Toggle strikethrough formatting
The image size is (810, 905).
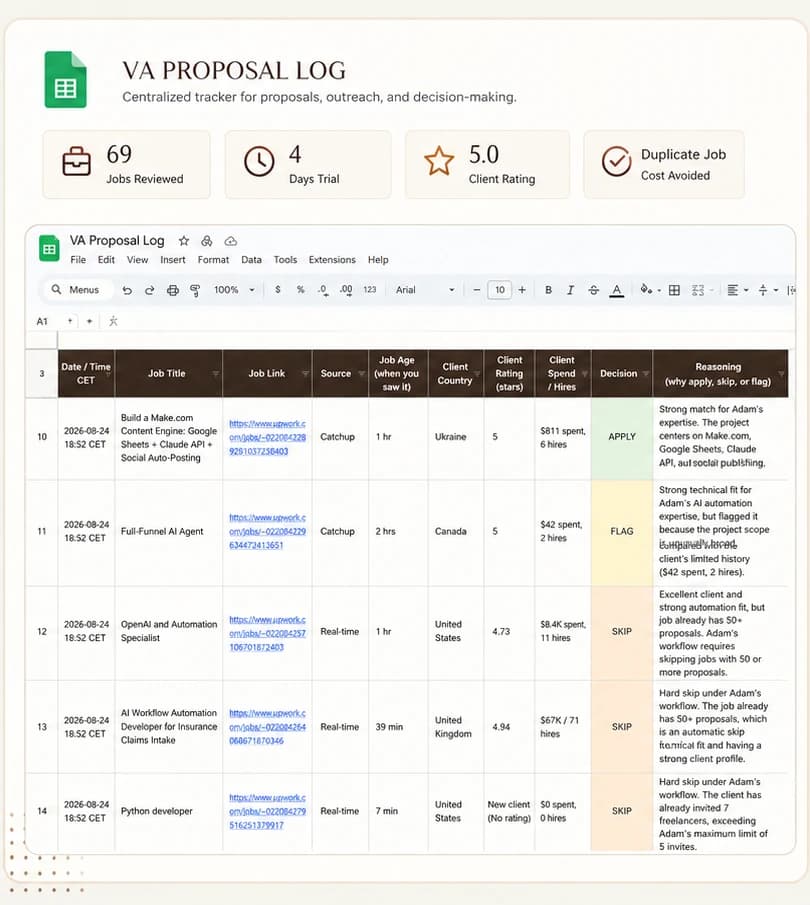pyautogui.click(x=593, y=290)
